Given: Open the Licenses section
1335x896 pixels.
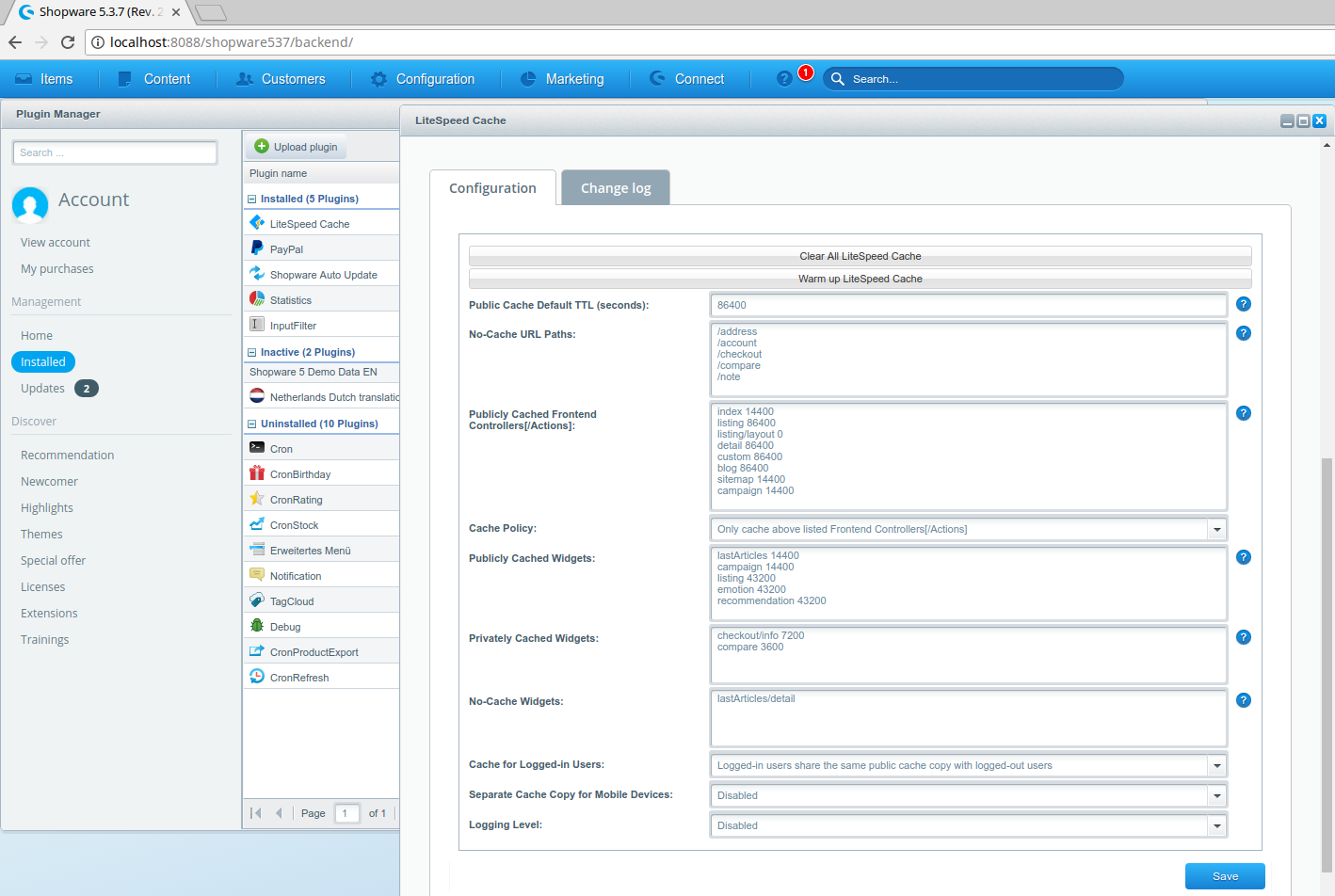Looking at the screenshot, I should 43,586.
